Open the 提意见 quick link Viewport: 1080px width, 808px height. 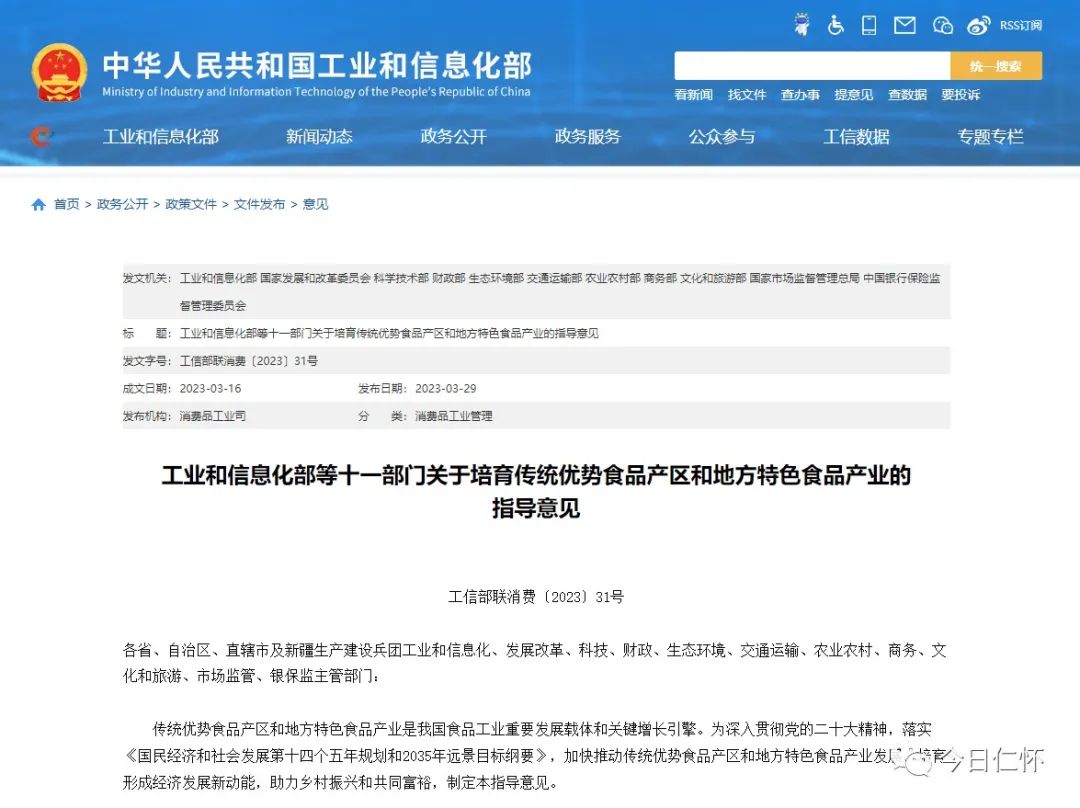point(853,94)
